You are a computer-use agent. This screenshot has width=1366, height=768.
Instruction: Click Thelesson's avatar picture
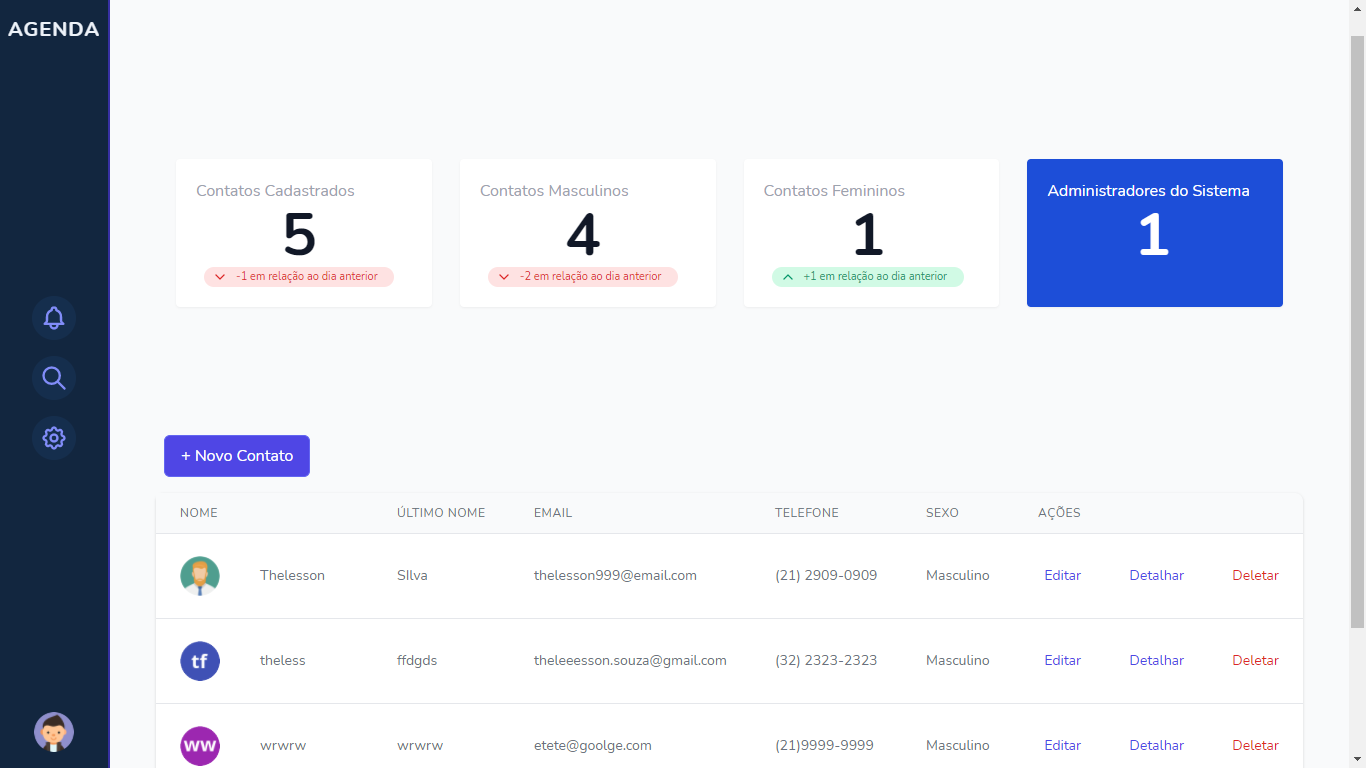tap(200, 576)
